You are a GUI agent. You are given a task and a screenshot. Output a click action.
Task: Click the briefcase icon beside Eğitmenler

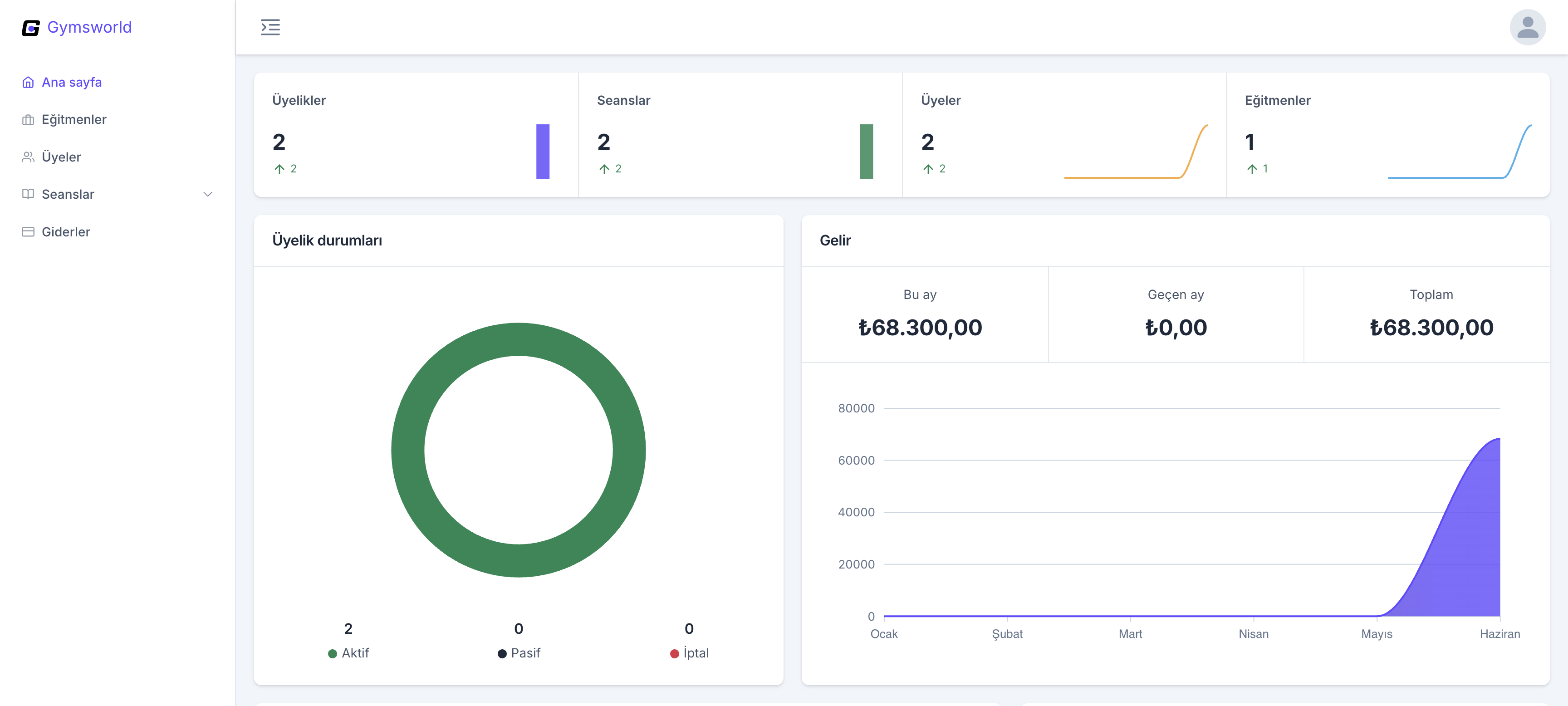pyautogui.click(x=28, y=120)
